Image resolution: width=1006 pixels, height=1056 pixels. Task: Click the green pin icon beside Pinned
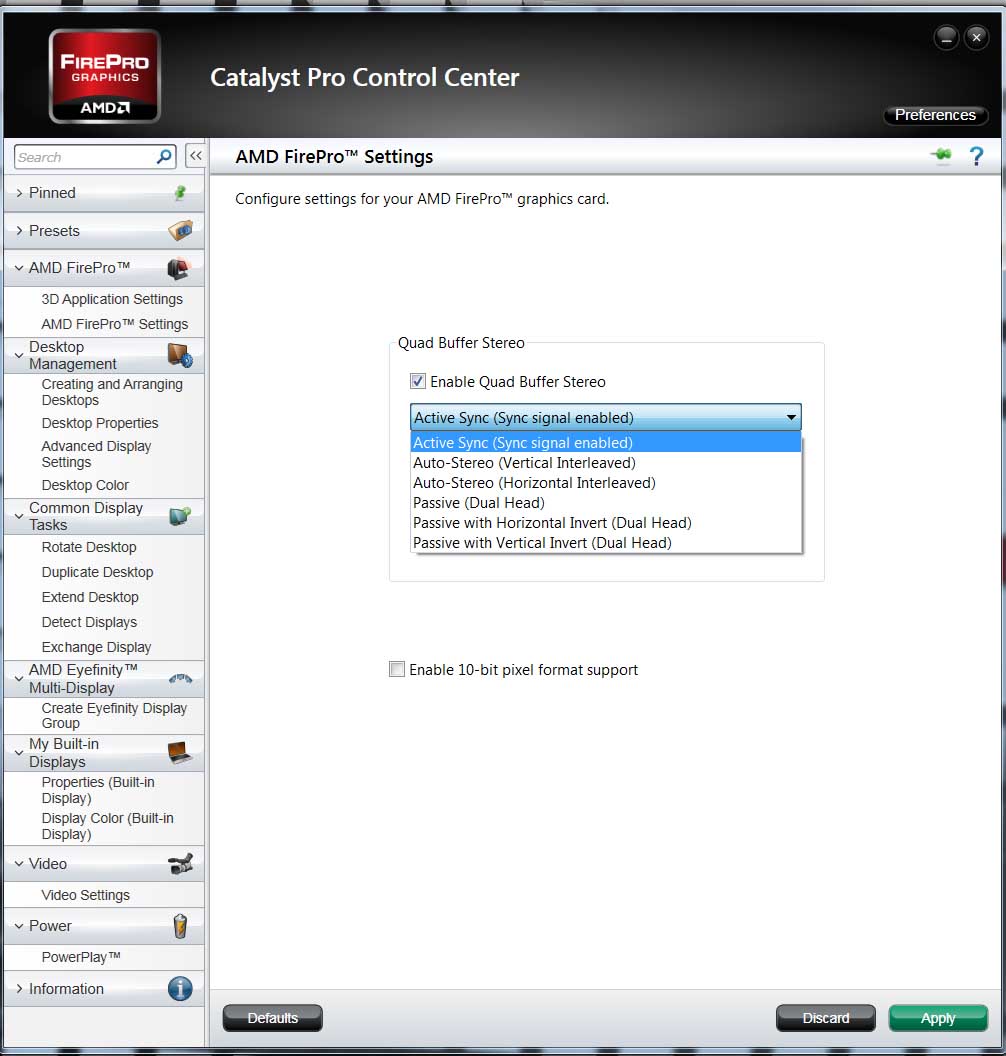click(x=180, y=193)
